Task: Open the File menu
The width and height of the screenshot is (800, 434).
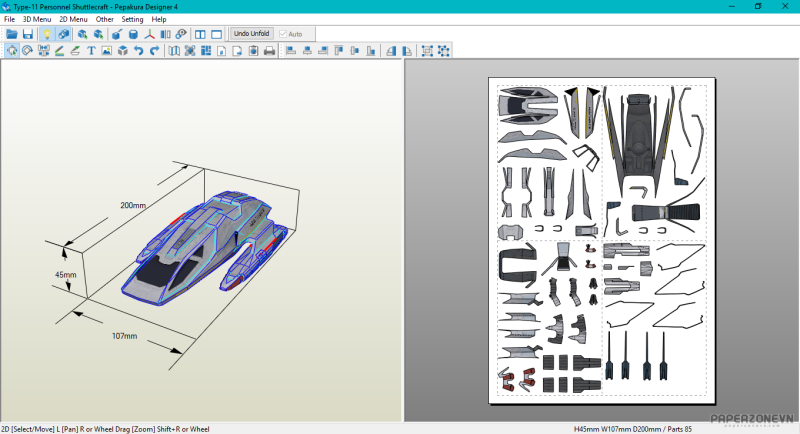Action: [9, 19]
